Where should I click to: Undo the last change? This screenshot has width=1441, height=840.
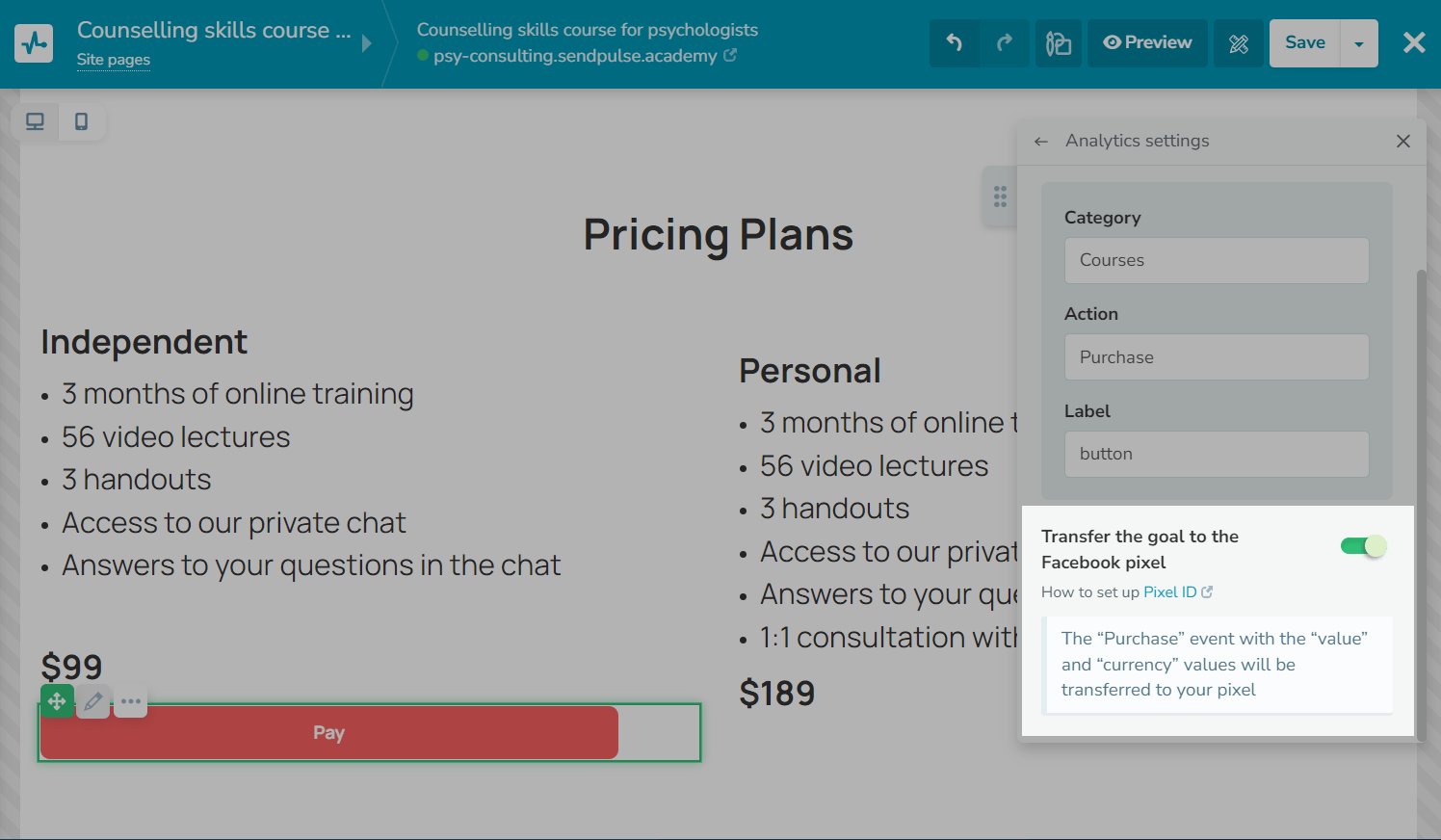tap(955, 43)
